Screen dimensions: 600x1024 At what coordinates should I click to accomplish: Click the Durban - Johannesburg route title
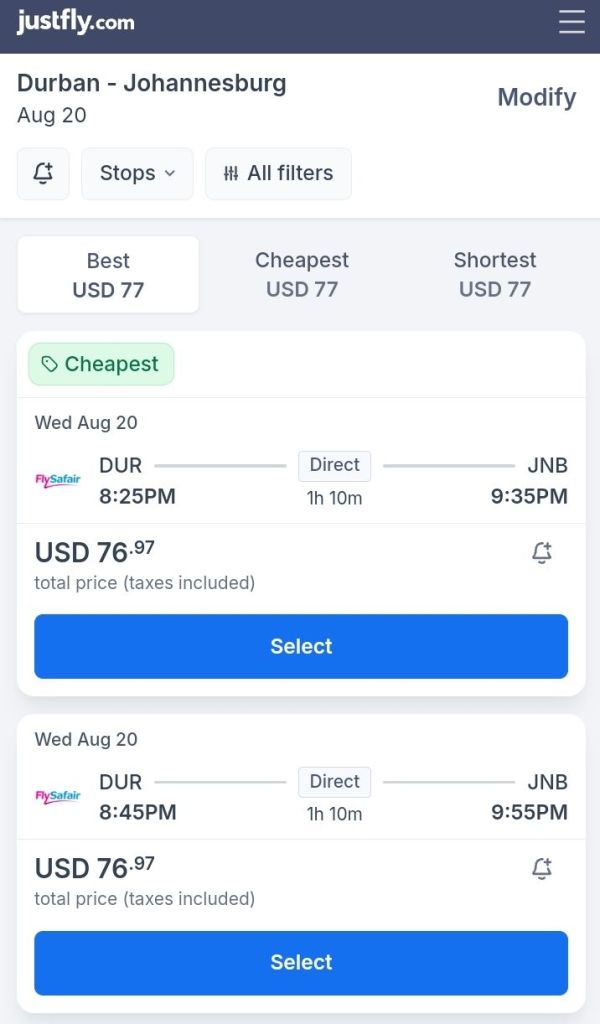pyautogui.click(x=152, y=83)
